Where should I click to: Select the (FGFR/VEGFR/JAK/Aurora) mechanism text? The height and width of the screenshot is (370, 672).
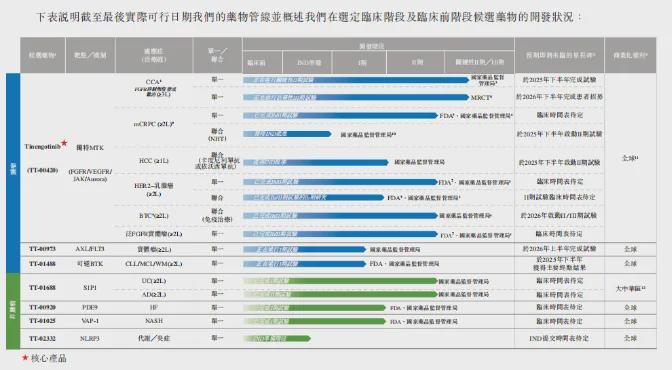point(90,175)
